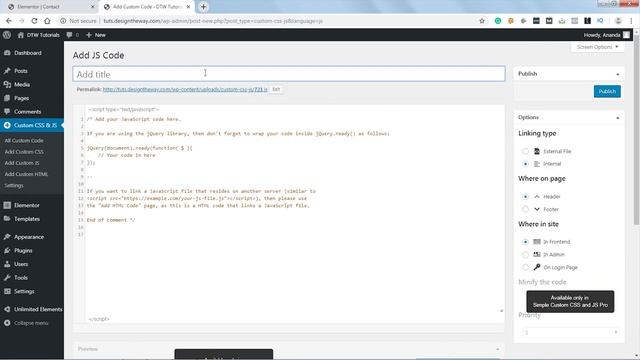Open comments bubble in admin bar
Viewport: 640px width, 360px height.
69,35
